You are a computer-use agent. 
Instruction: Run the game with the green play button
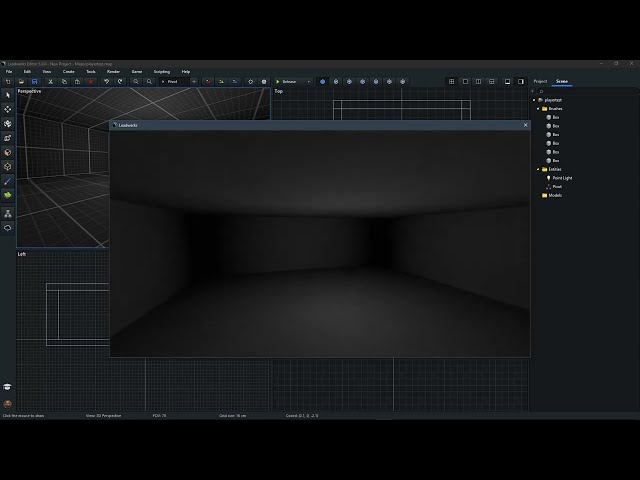(278, 82)
